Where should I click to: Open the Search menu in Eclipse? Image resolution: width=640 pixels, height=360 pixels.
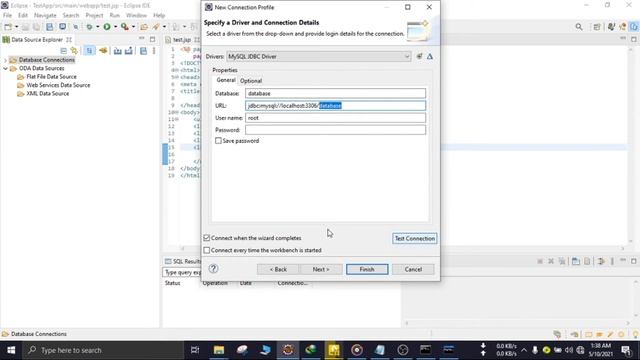71,15
